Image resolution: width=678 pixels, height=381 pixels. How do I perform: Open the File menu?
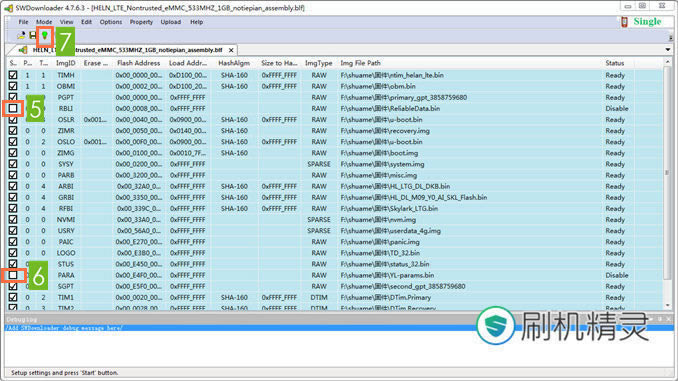[23, 22]
